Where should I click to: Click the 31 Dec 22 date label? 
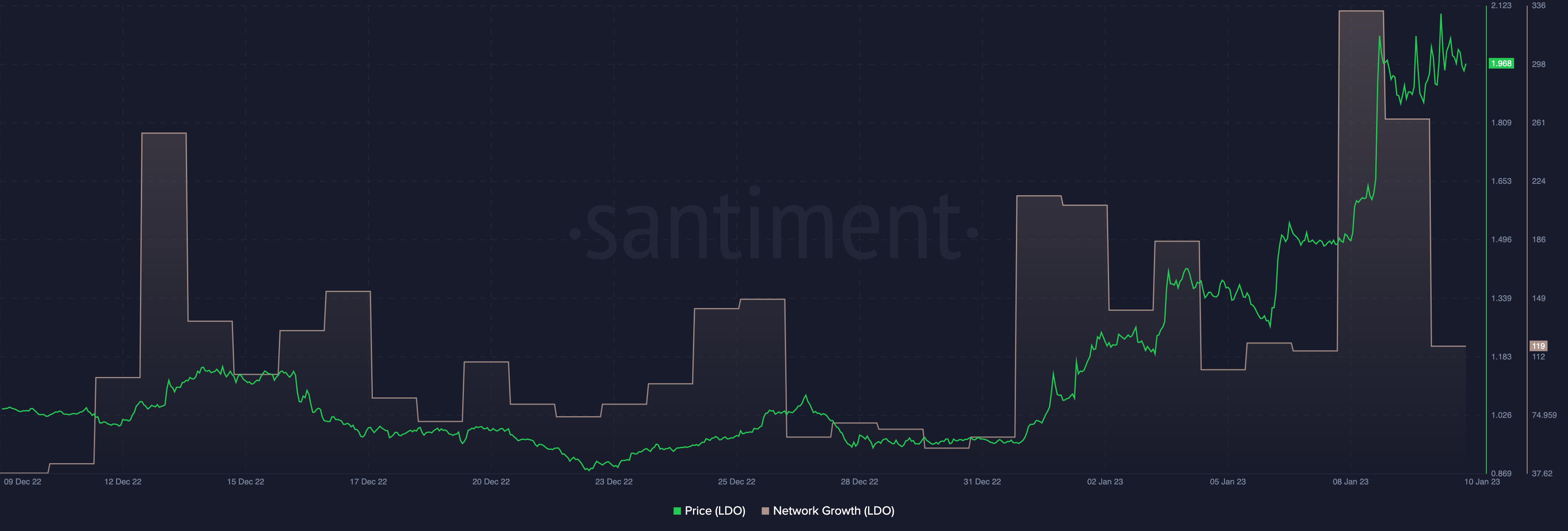[x=982, y=482]
